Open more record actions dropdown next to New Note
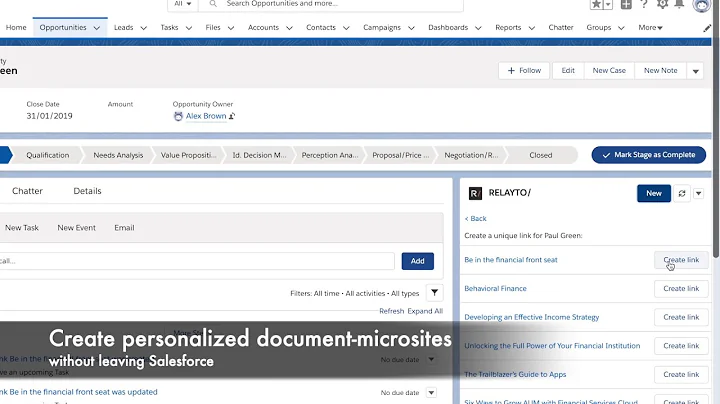The height and width of the screenshot is (404, 720). point(695,71)
